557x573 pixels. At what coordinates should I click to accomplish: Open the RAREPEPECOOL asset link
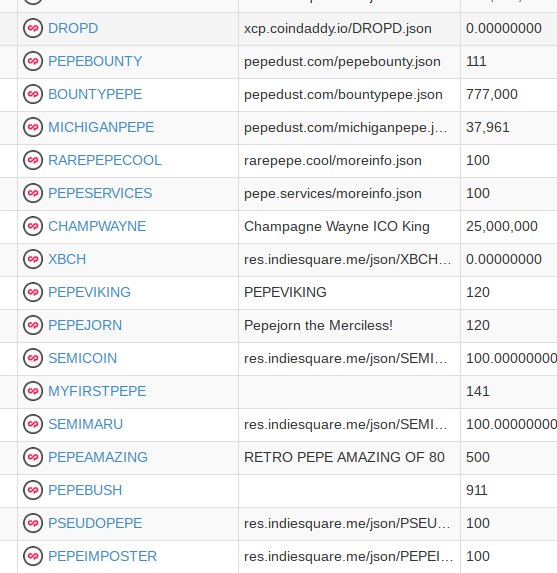coord(105,160)
